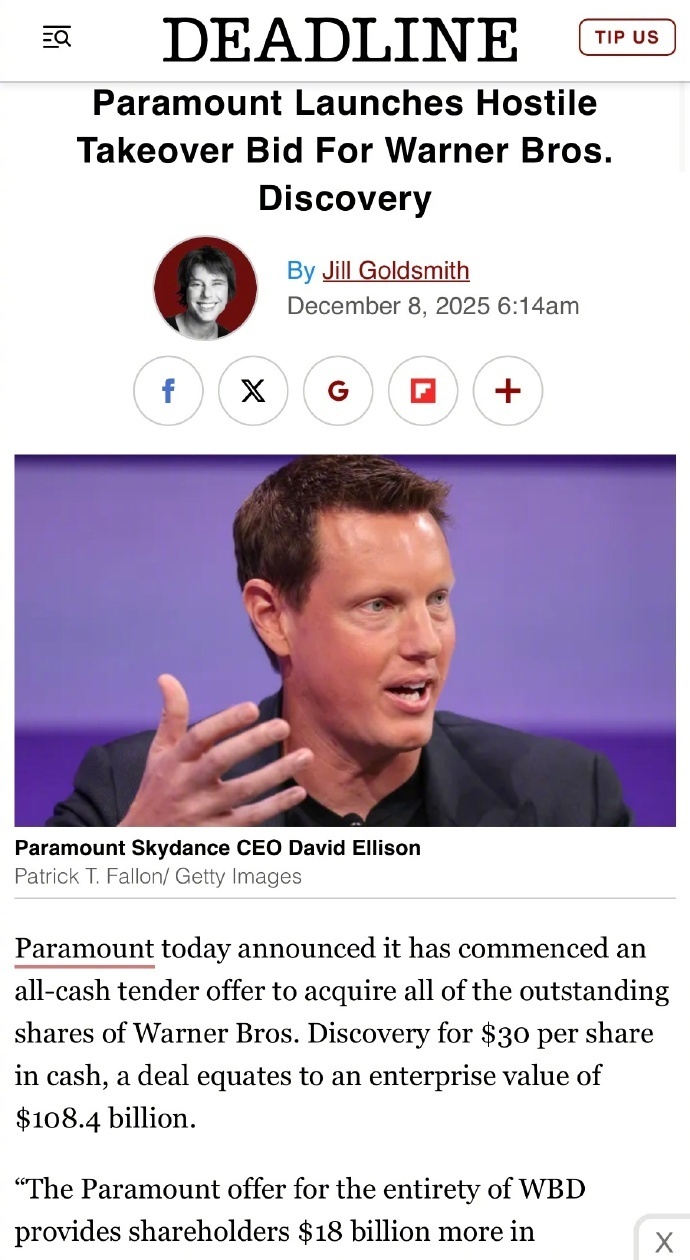
Task: Click the quote about the WBD offer
Action: point(300,1210)
